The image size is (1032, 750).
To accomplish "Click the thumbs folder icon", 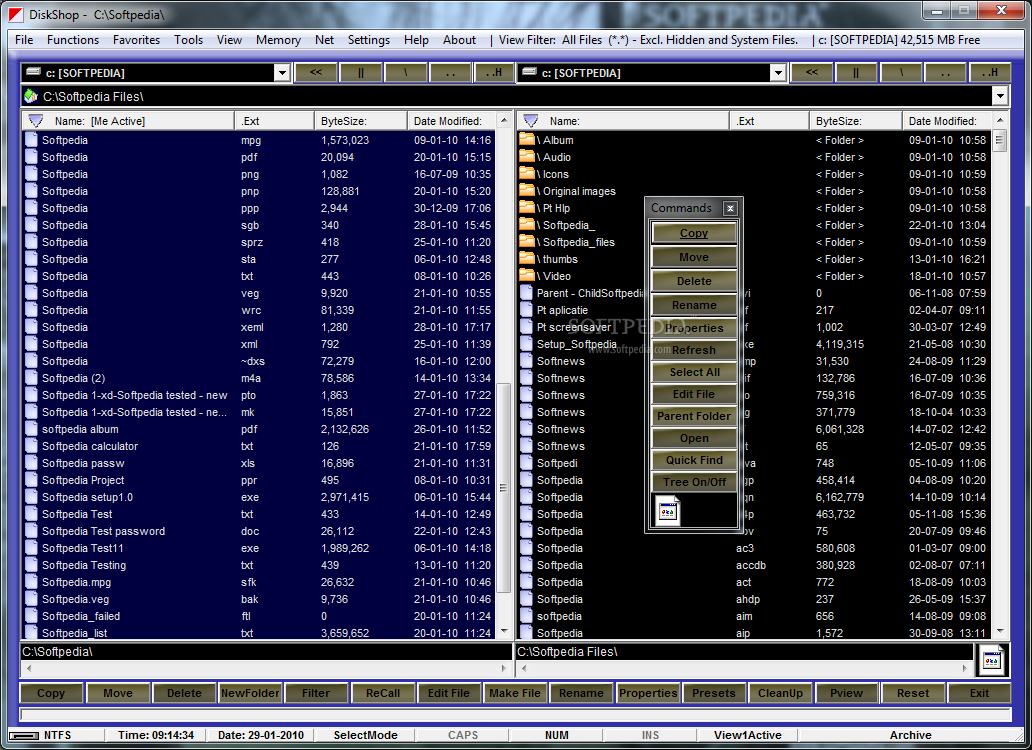I will coord(527,259).
